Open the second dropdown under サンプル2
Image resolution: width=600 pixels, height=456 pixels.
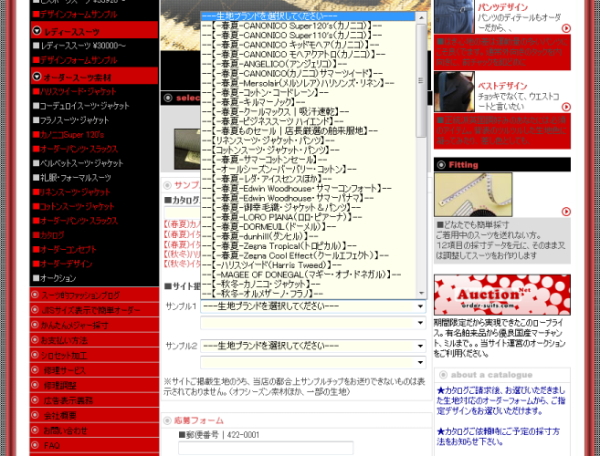coord(313,362)
